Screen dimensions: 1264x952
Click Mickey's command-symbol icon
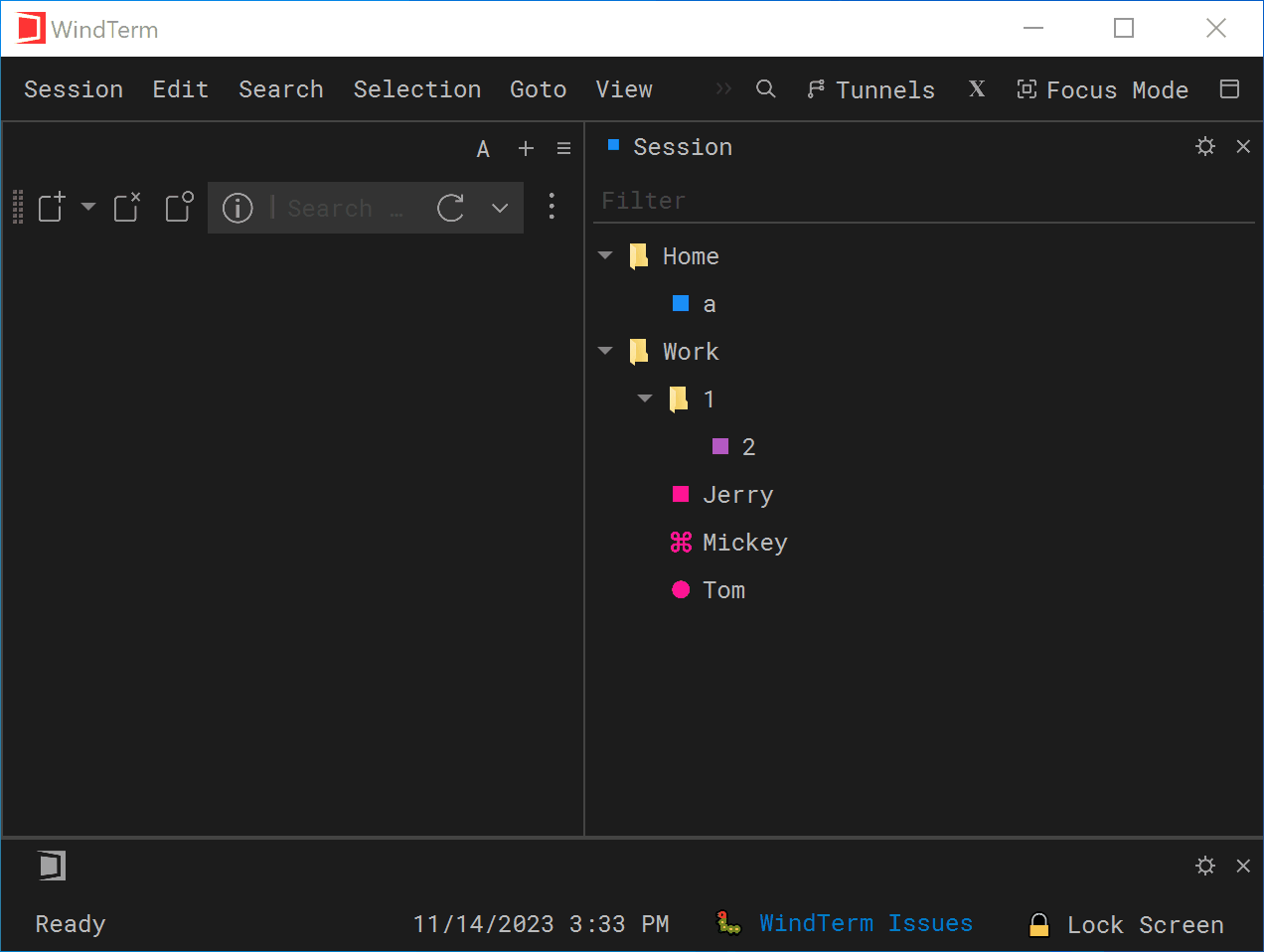pyautogui.click(x=681, y=542)
